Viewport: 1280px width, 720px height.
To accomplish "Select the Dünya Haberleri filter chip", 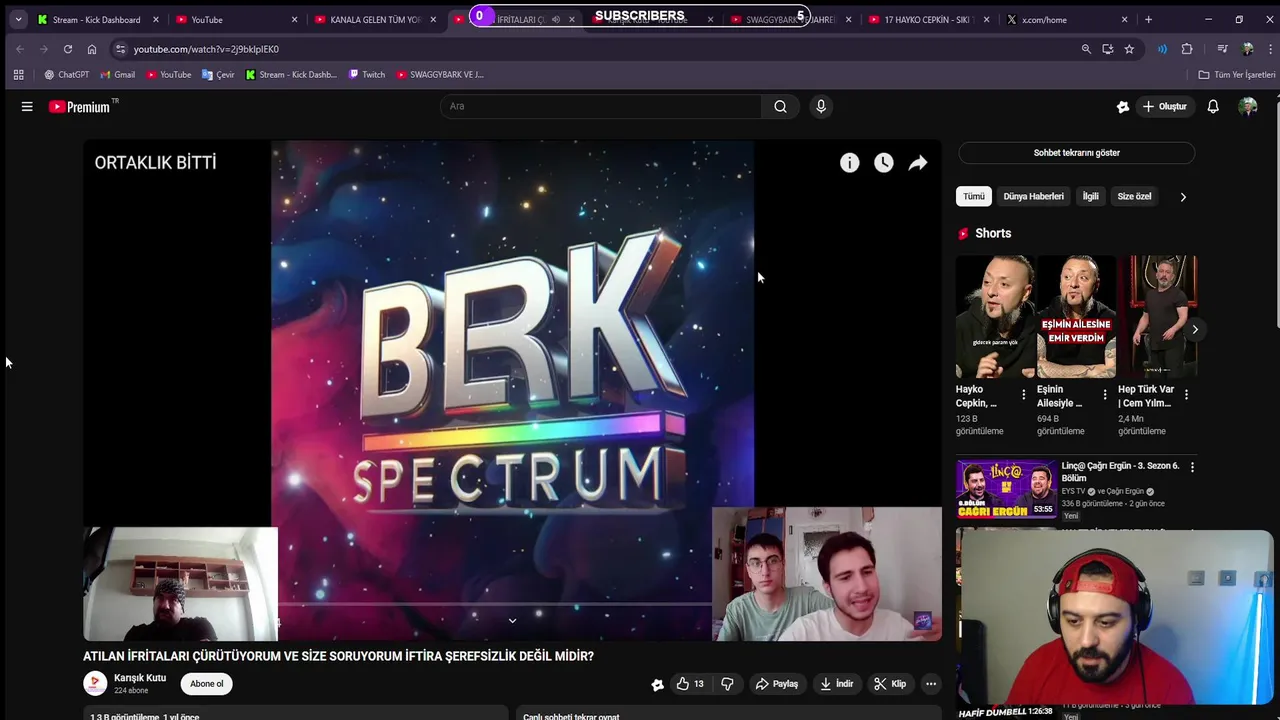I will (x=1033, y=197).
